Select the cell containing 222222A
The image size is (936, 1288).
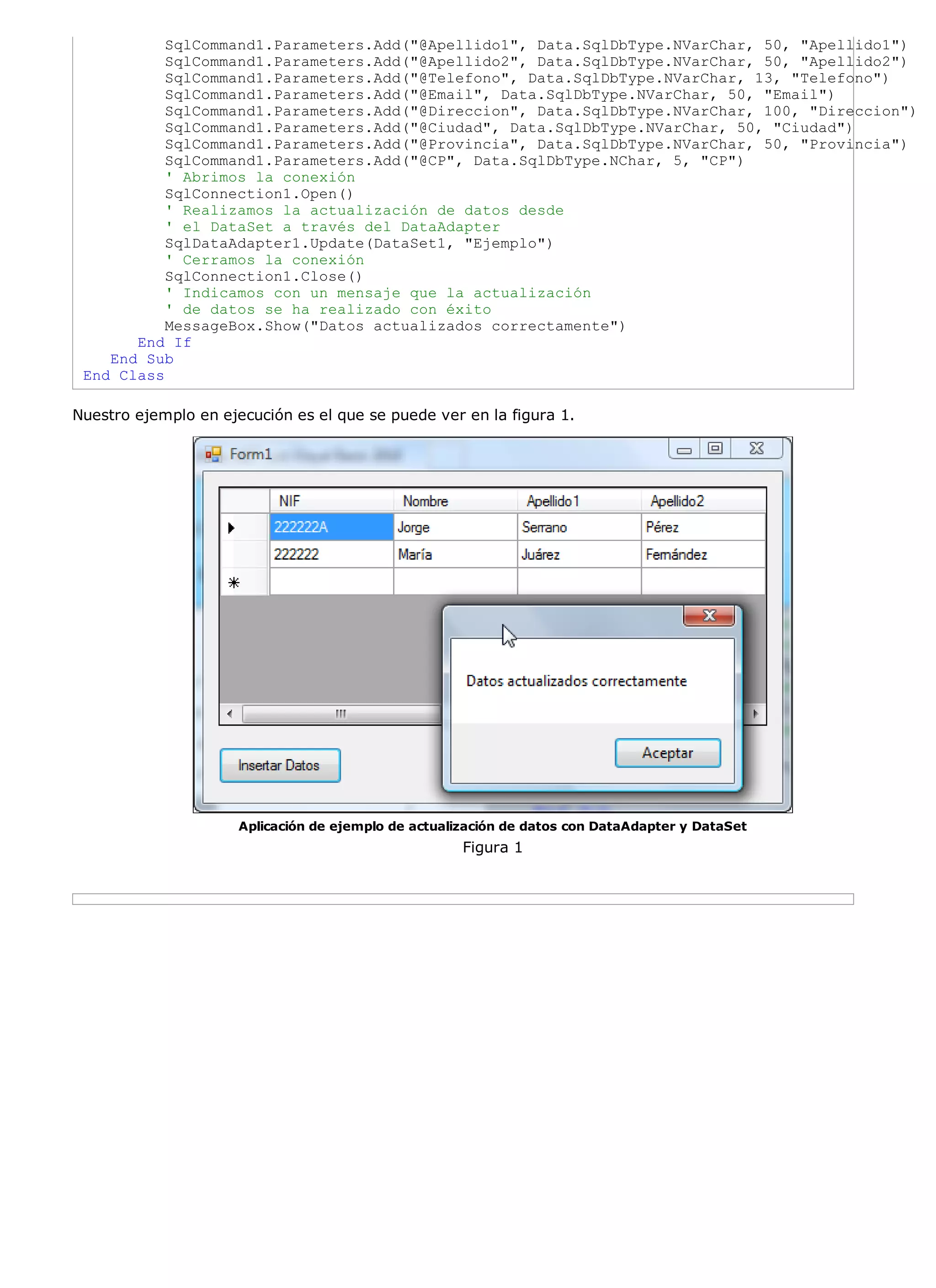point(331,527)
